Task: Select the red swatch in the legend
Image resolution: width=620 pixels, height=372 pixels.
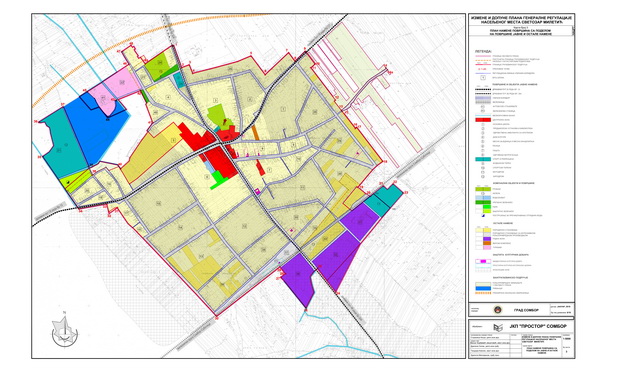Action: (x=483, y=120)
